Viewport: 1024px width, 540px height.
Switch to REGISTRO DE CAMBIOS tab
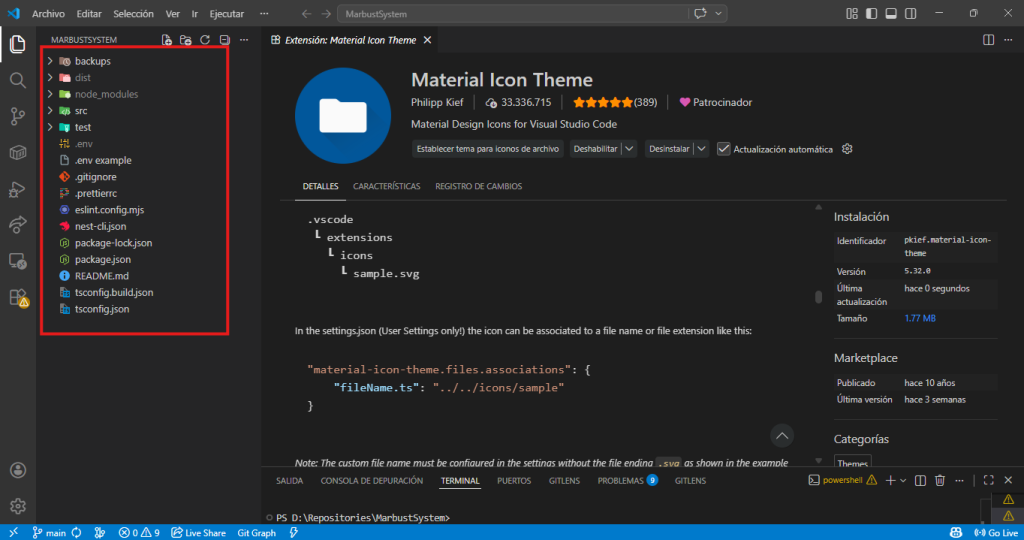click(x=479, y=186)
